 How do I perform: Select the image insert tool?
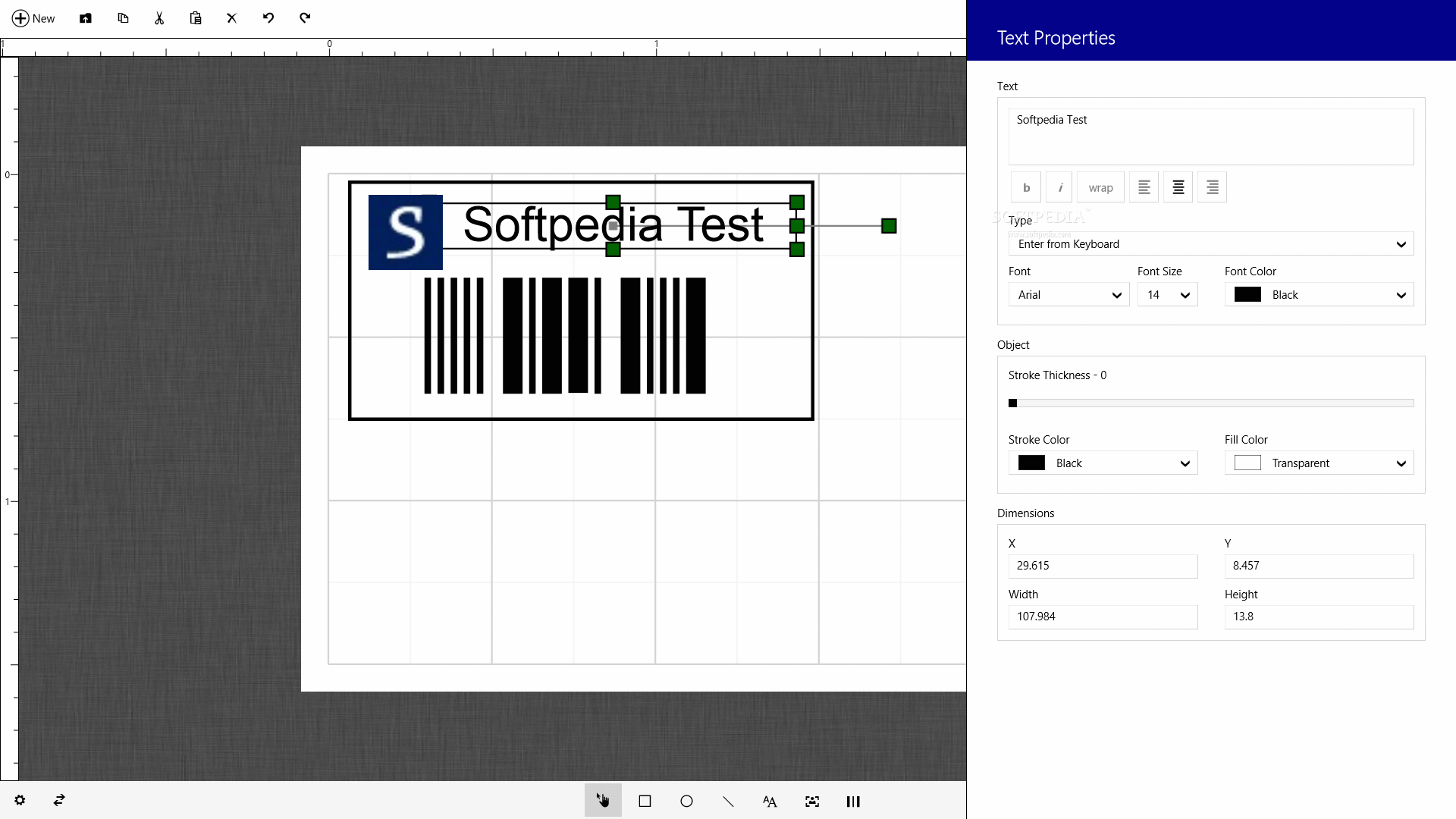[811, 801]
